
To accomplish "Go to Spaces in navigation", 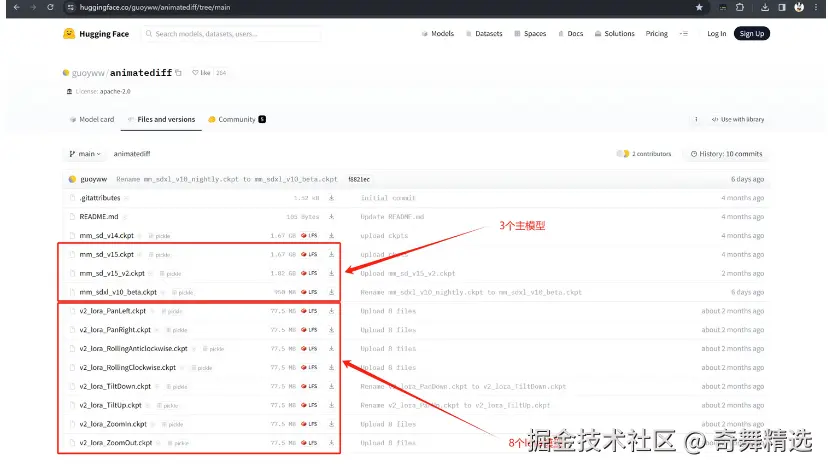I will tap(530, 34).
